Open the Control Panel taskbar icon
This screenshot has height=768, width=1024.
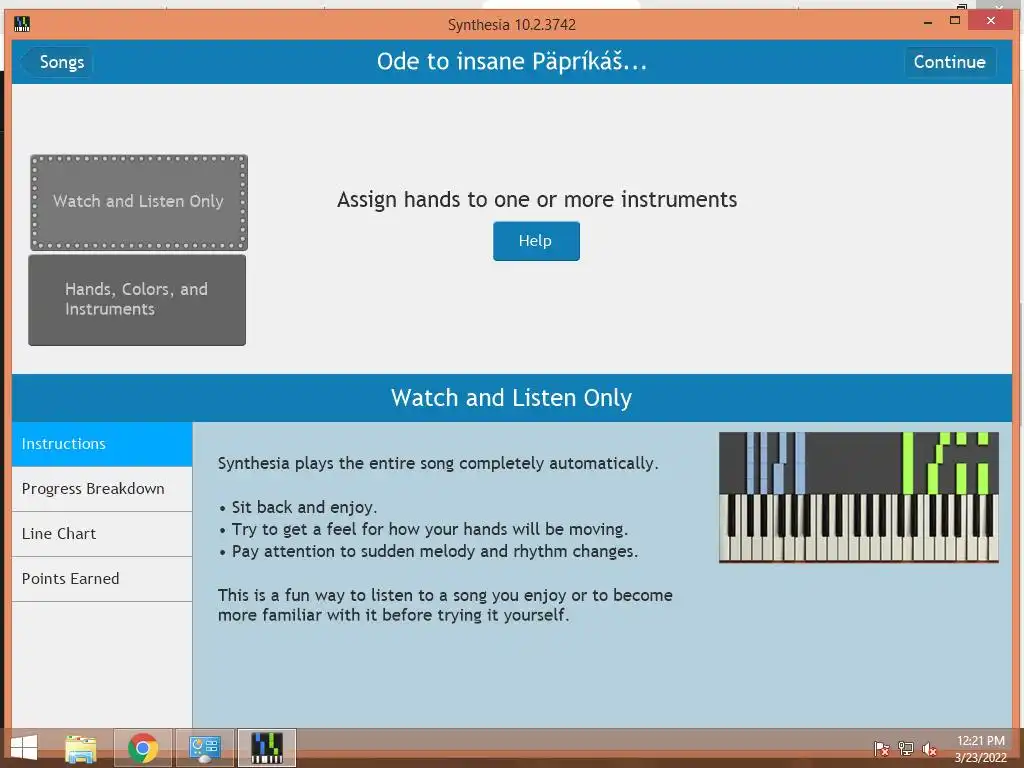(204, 748)
